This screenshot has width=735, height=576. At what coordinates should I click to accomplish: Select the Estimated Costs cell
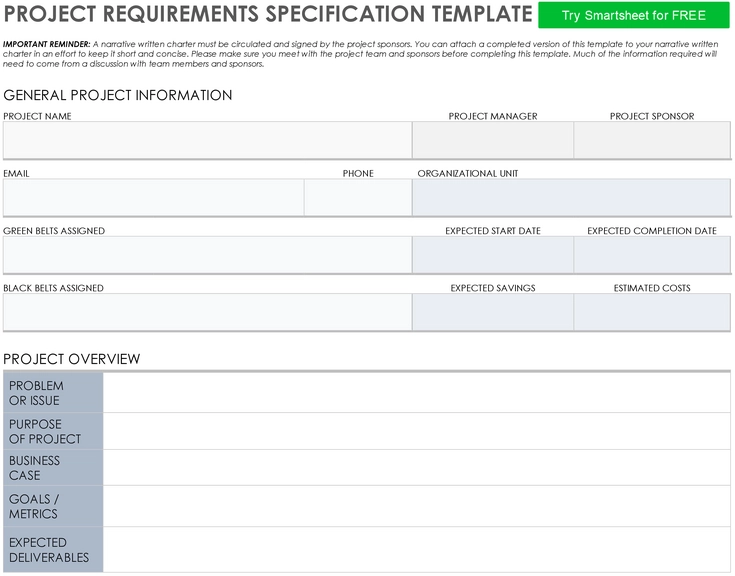[x=652, y=312]
